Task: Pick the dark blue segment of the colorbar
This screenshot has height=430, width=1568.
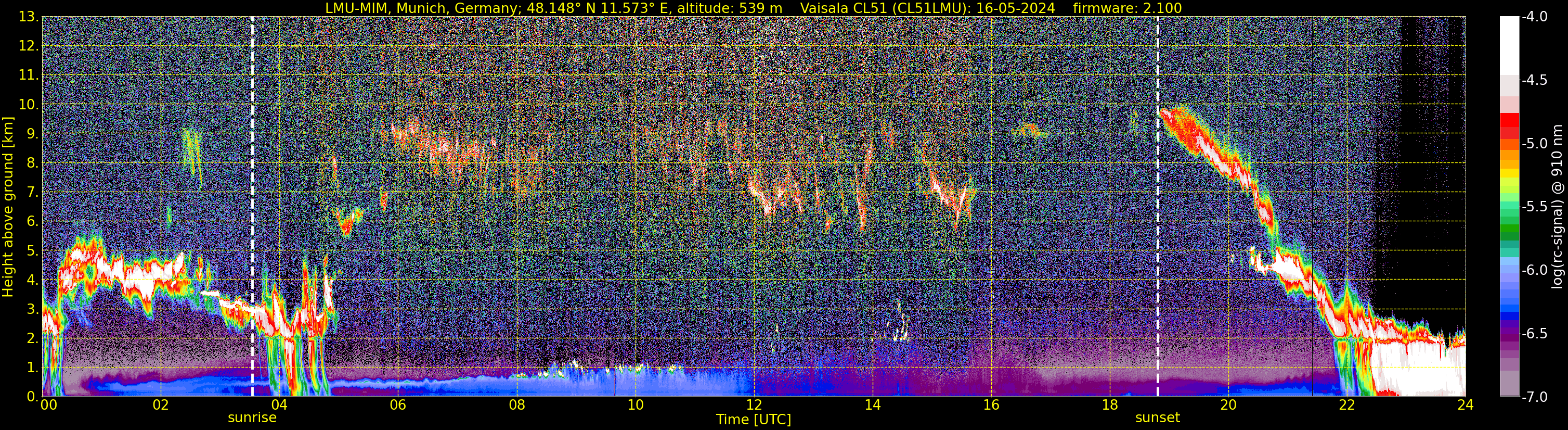Action: [x=1510, y=316]
